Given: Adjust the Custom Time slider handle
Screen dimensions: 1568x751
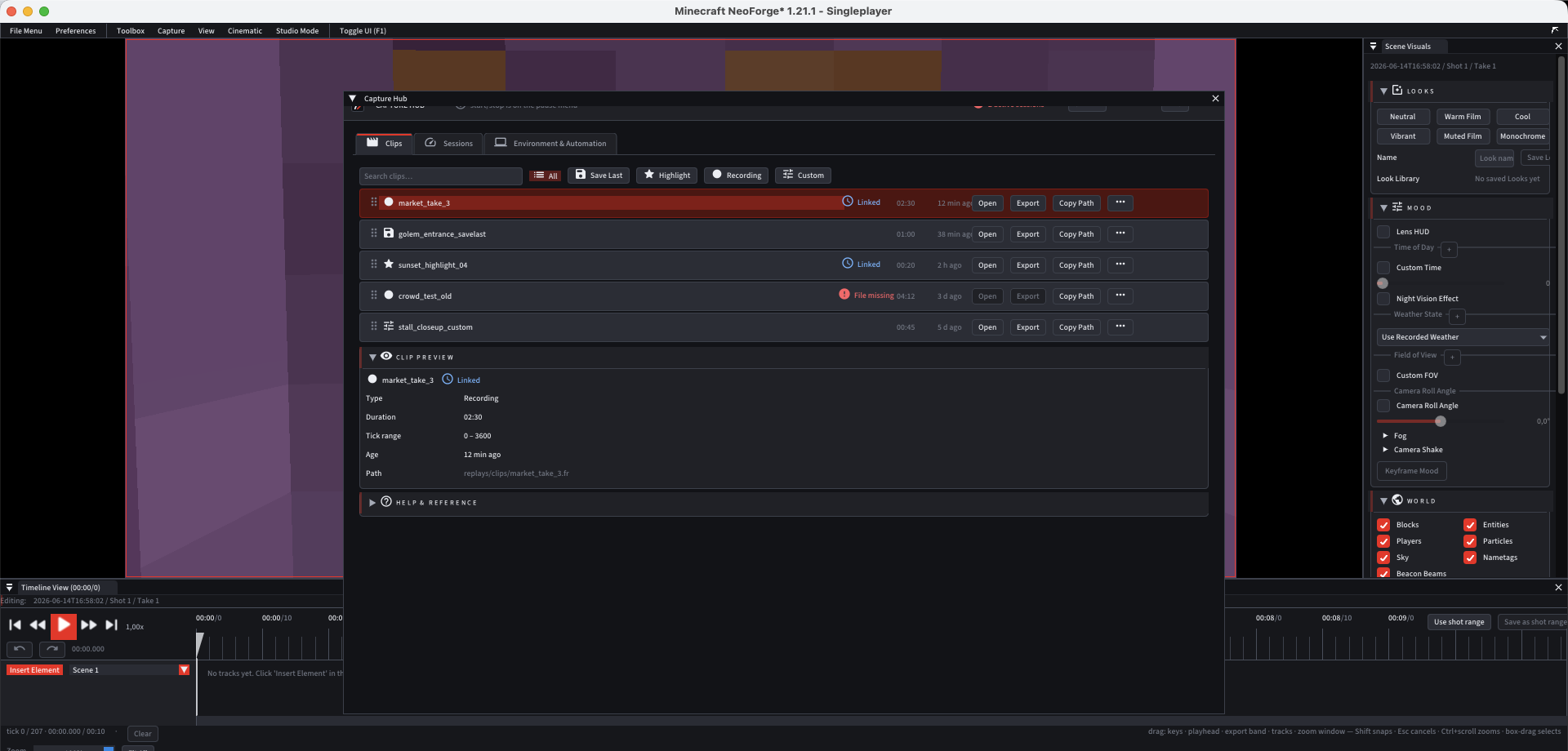Looking at the screenshot, I should [1383, 283].
